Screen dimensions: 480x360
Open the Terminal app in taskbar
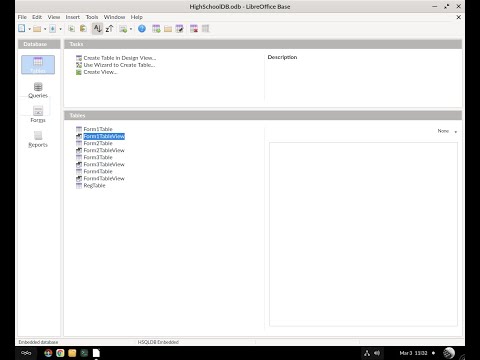[x=84, y=353]
